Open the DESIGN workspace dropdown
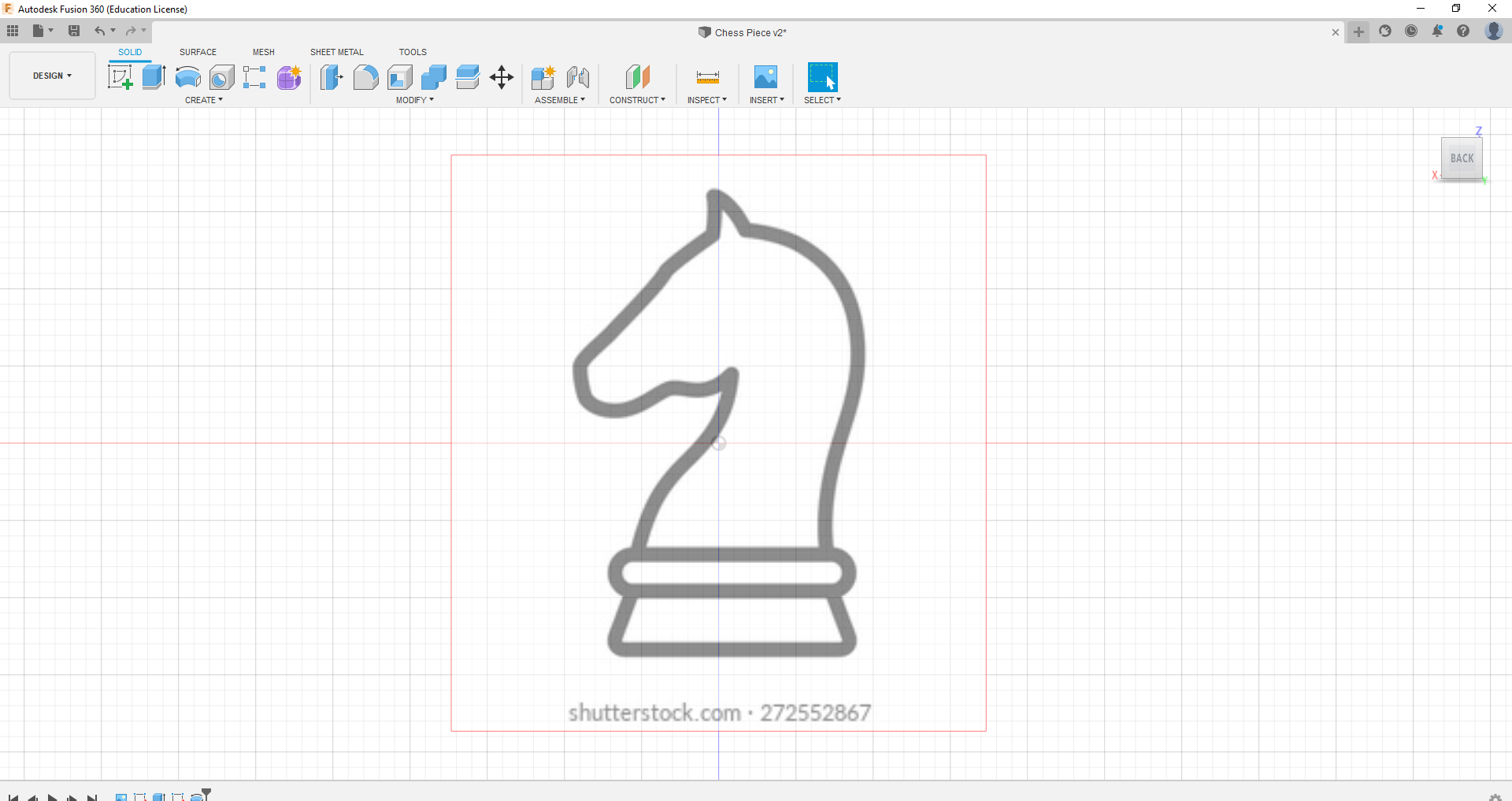1512x801 pixels. [x=52, y=76]
